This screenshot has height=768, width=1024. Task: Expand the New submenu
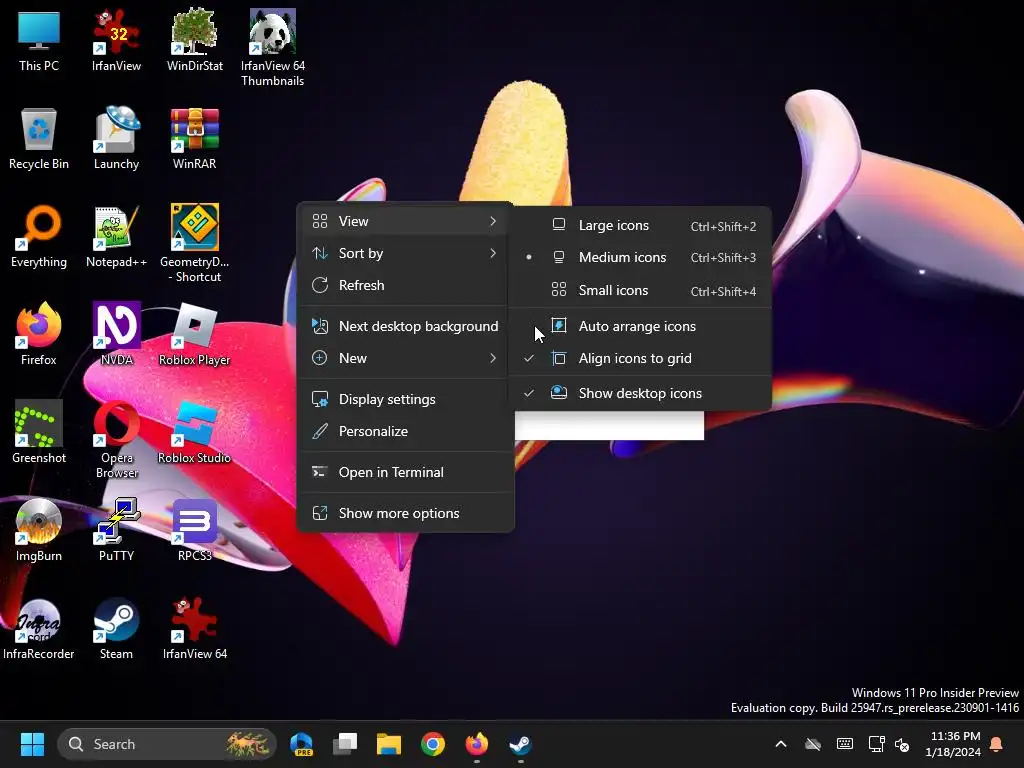tap(405, 358)
